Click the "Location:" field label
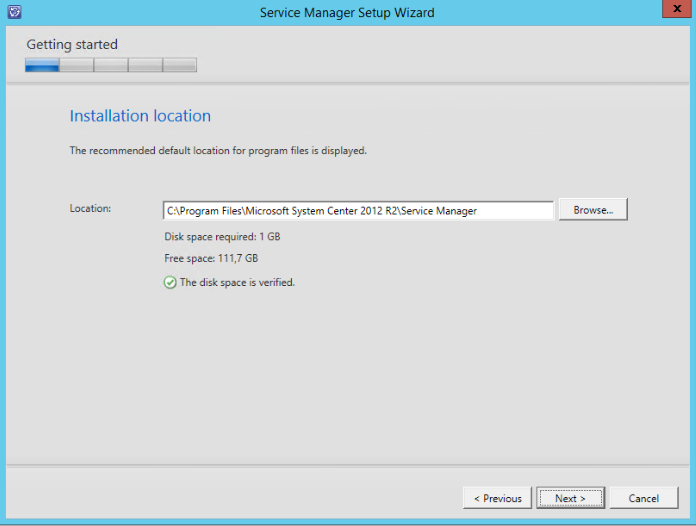696x526 pixels. pos(90,208)
